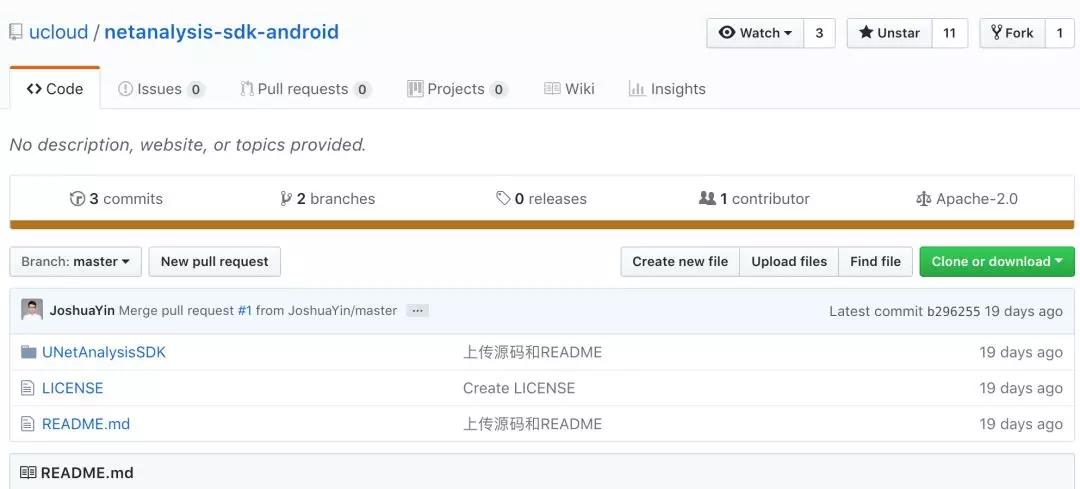Fork this repository
Image resolution: width=1080 pixels, height=489 pixels.
click(1012, 33)
